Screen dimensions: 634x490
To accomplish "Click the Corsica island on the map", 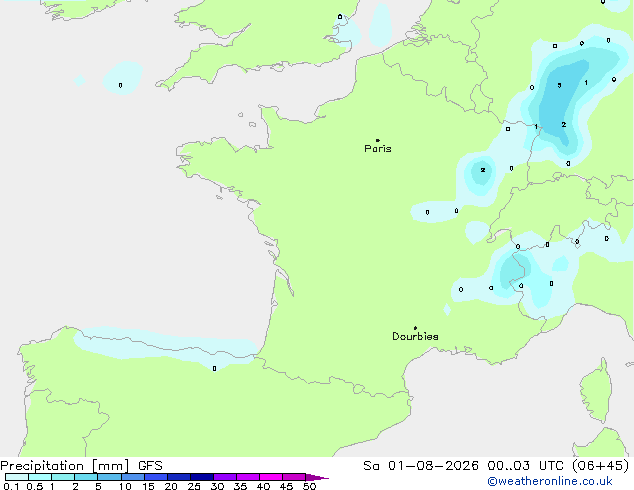I will pos(597,390).
